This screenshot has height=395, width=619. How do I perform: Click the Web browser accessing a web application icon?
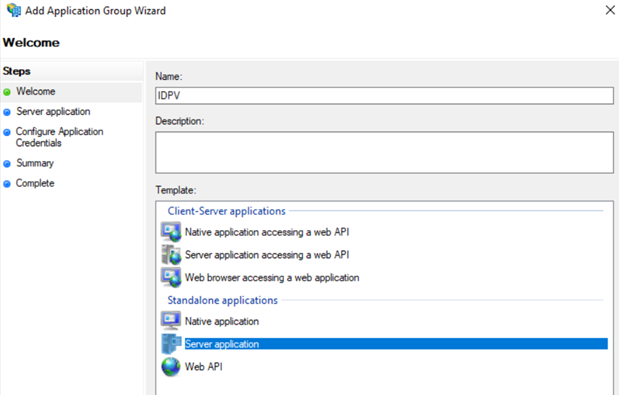171,277
